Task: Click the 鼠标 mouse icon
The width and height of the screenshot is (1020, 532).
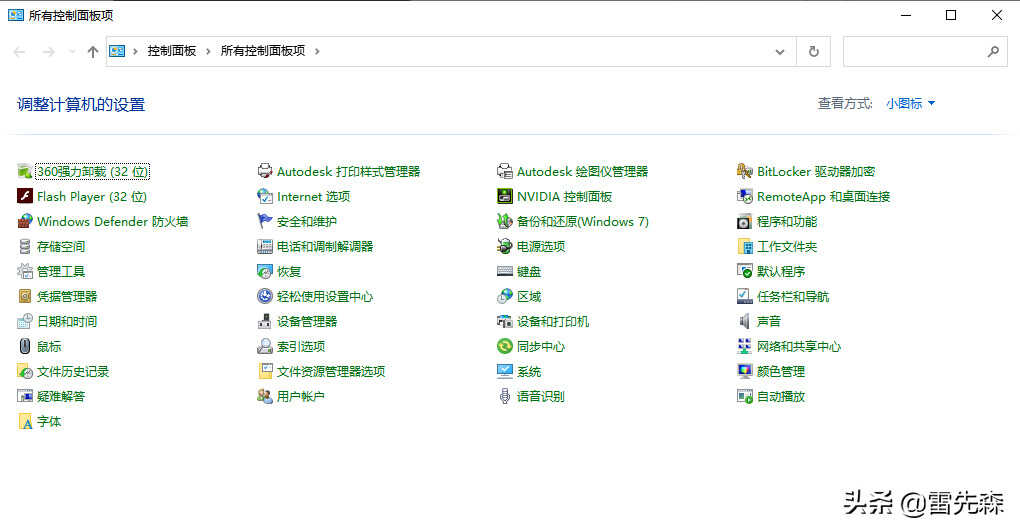Action: click(x=25, y=347)
